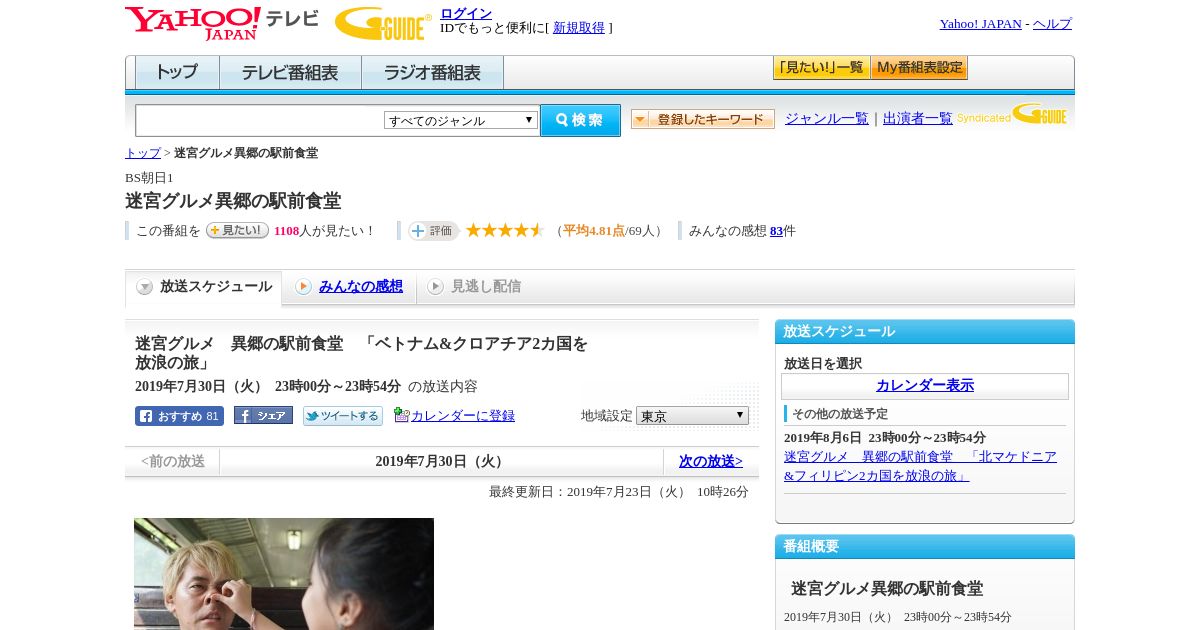Click the ジャンル一覧 link
This screenshot has height=630, width=1200.
point(827,118)
